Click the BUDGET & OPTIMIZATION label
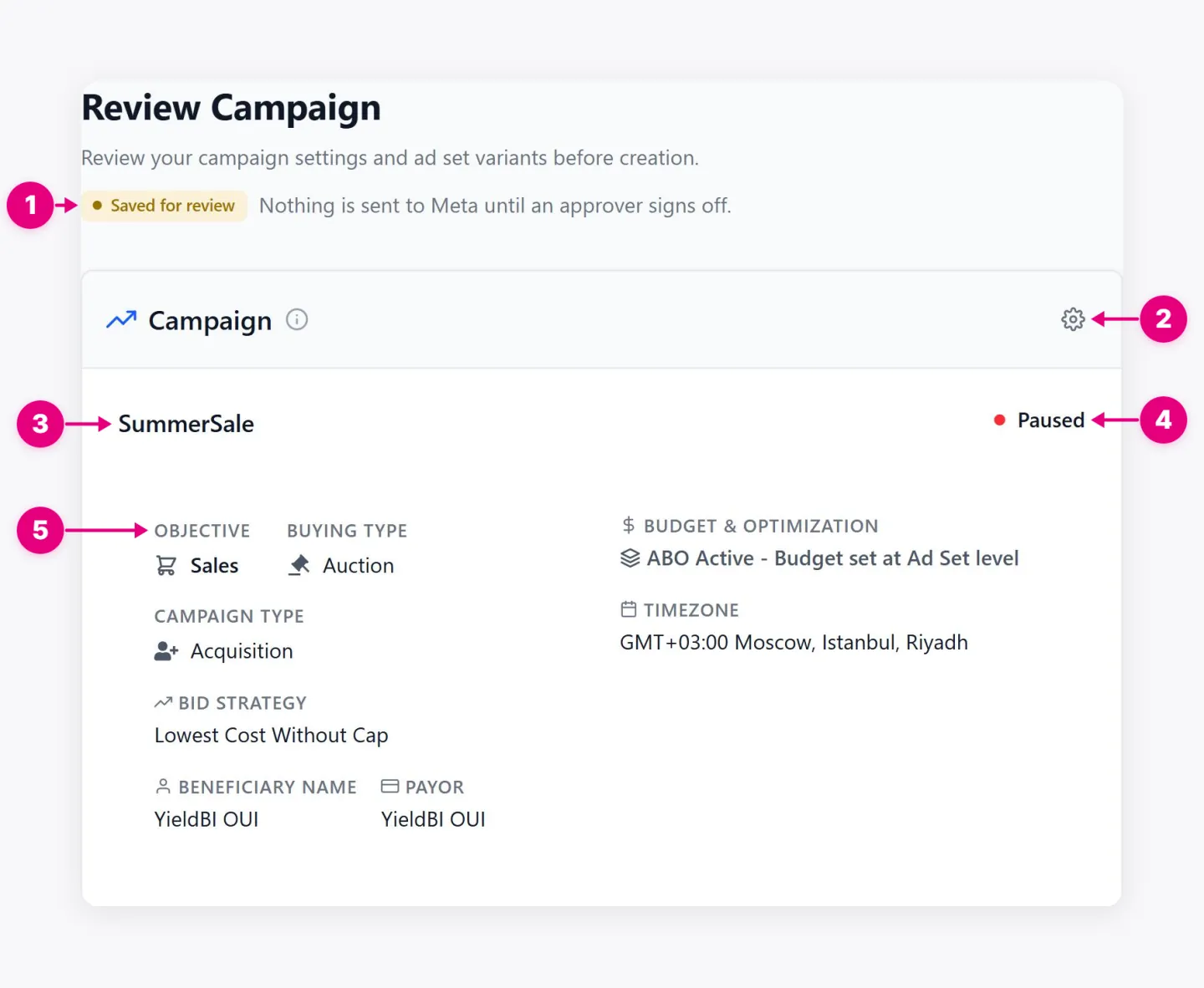This screenshot has width=1204, height=988. point(761,526)
